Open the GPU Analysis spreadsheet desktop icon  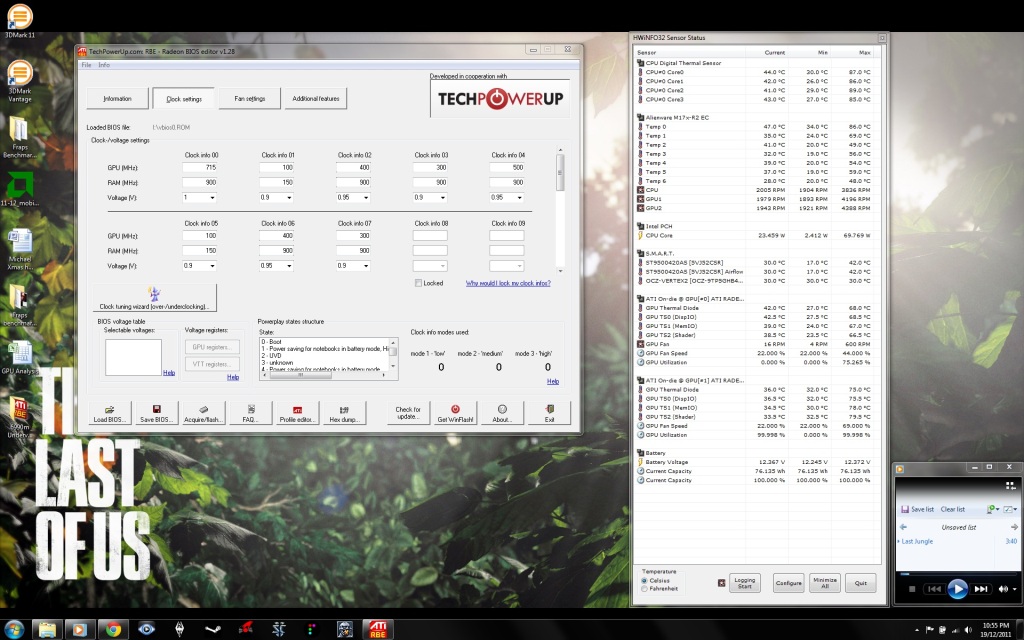point(20,358)
